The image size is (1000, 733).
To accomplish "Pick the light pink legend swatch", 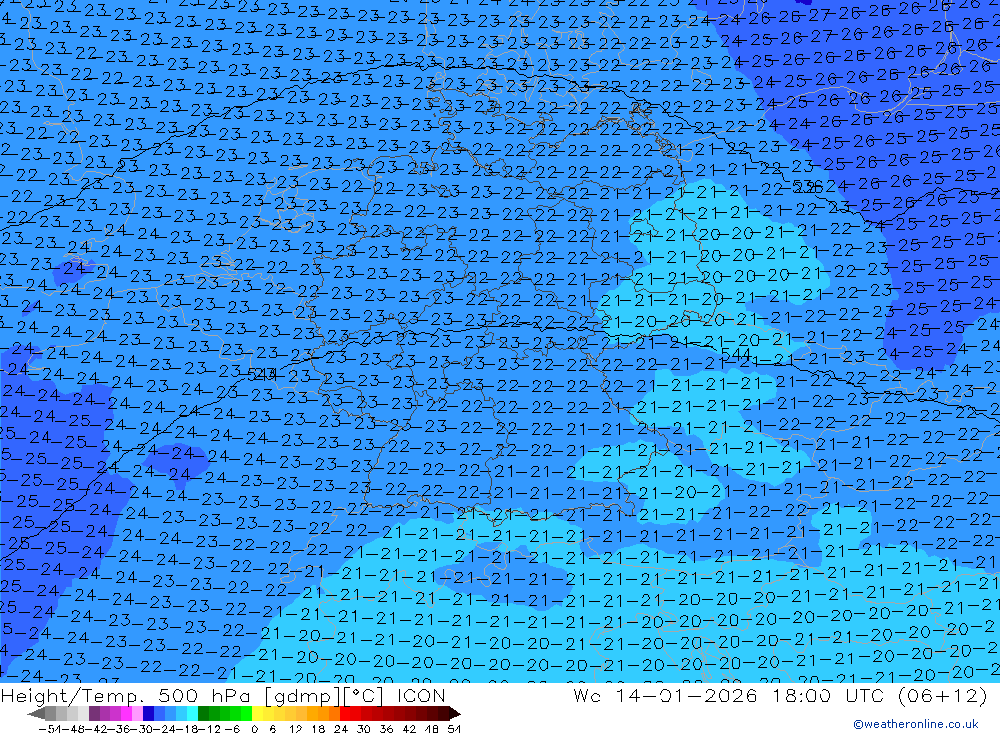I will (137, 714).
